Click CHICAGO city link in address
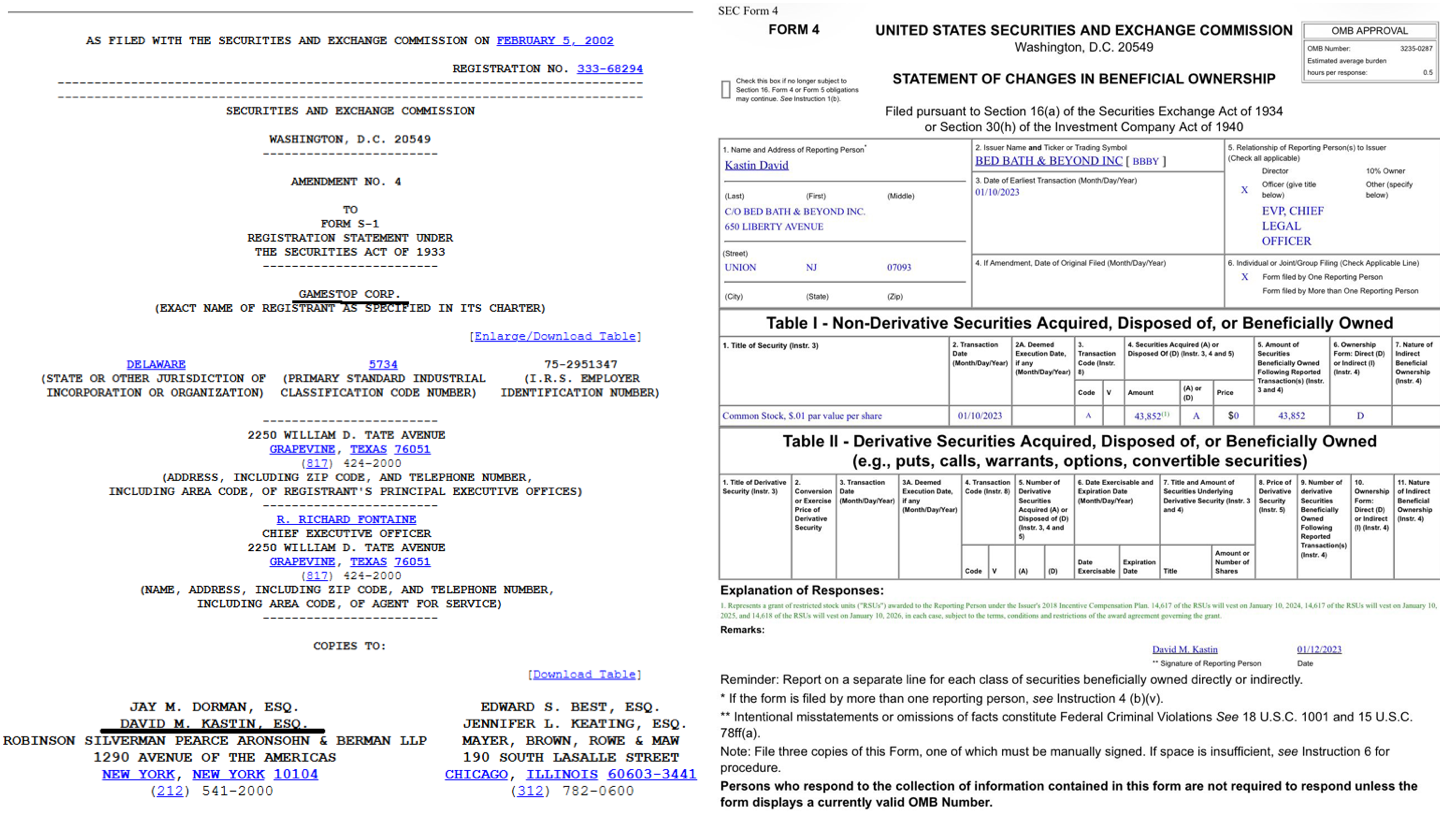This screenshot has width=1440, height=821. [474, 774]
